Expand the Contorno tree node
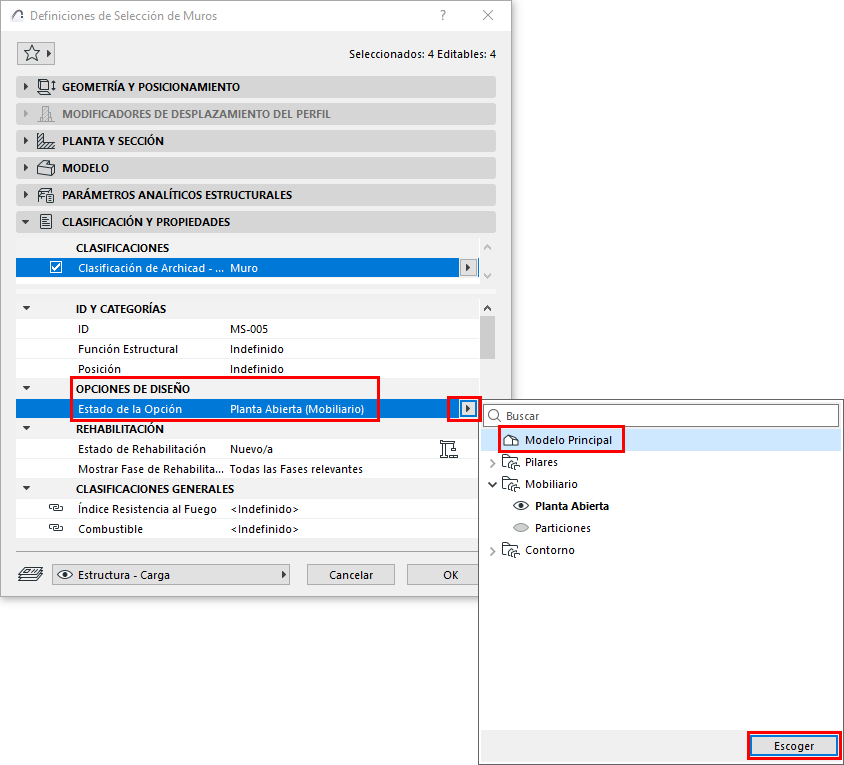Viewport: 844px width, 765px height. [492, 550]
